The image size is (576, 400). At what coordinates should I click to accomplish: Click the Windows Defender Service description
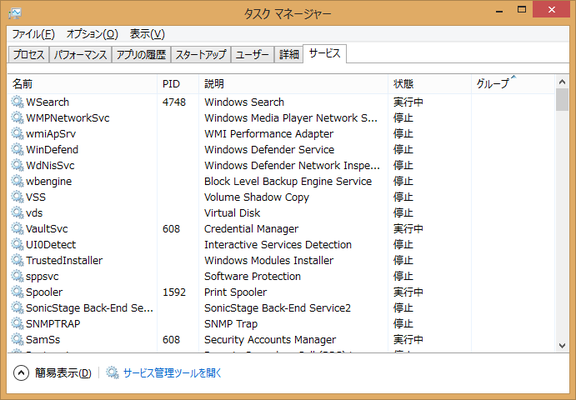[x=269, y=149]
